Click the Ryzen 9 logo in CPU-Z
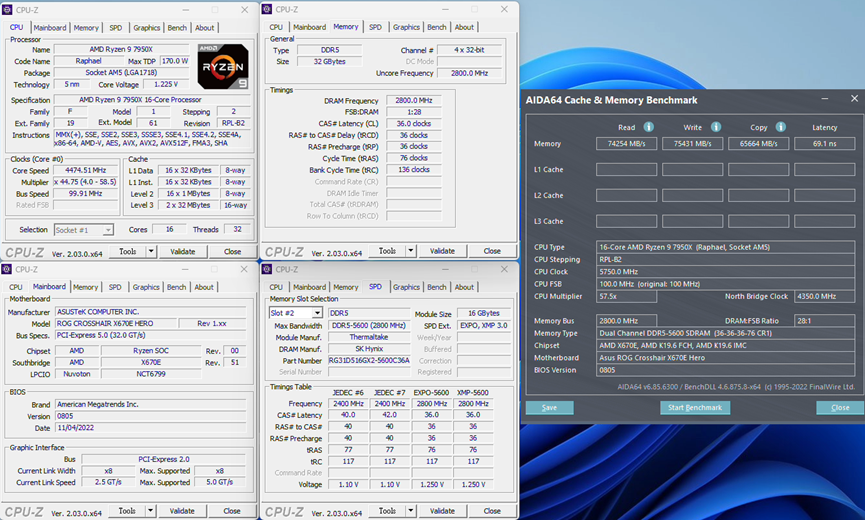The height and width of the screenshot is (520, 865). tap(223, 67)
